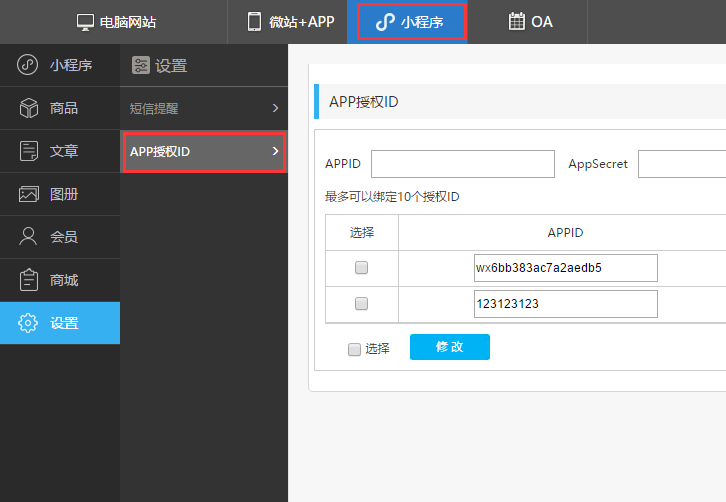Viewport: 726px width, 502px height.
Task: Click the box icon for 商品
Action: pyautogui.click(x=29, y=108)
